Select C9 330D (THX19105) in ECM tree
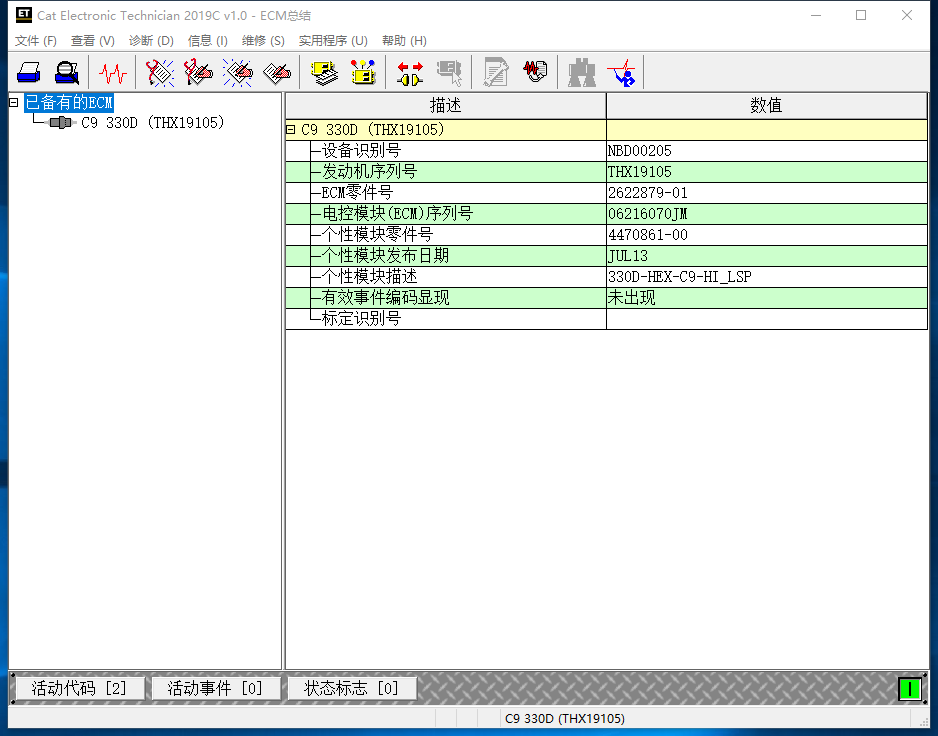Viewport: 938px width, 736px height. pyautogui.click(x=153, y=123)
